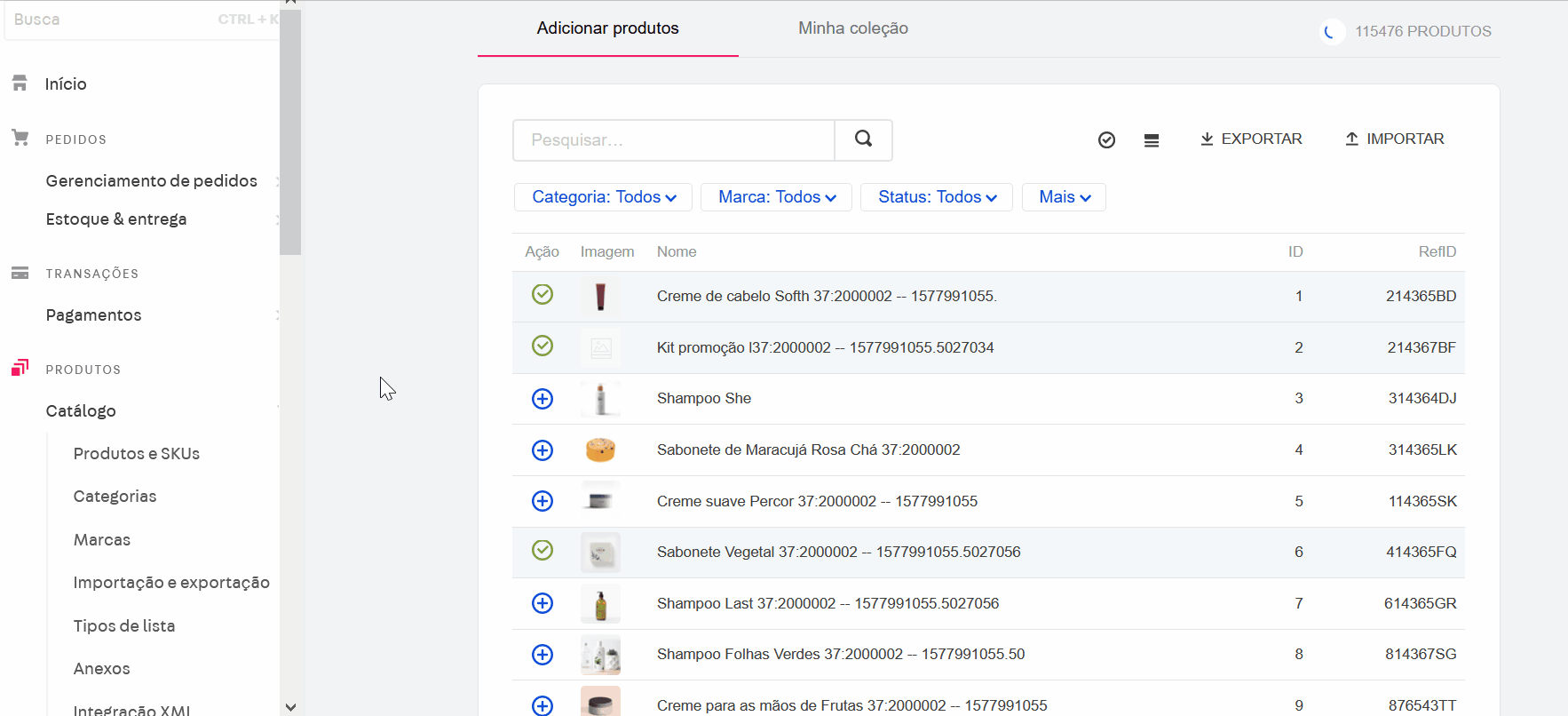The height and width of the screenshot is (716, 1568).
Task: Add Creme suave Percor with plus icon
Action: tap(542, 501)
